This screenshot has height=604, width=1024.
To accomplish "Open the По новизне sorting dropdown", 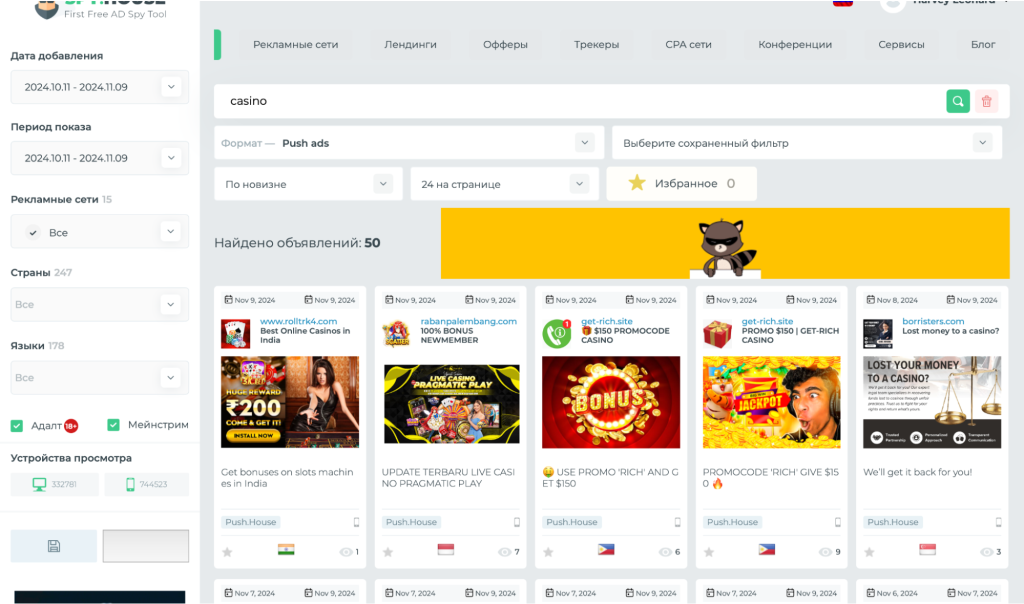I will (x=308, y=184).
